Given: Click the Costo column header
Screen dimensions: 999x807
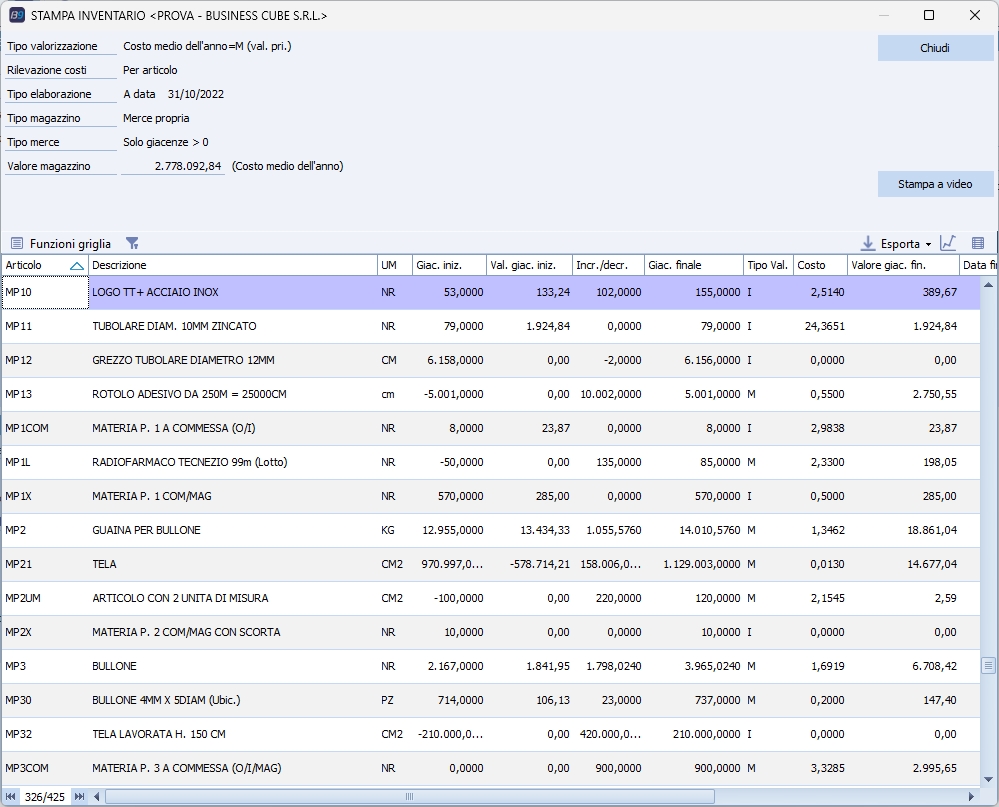Looking at the screenshot, I should pos(819,265).
